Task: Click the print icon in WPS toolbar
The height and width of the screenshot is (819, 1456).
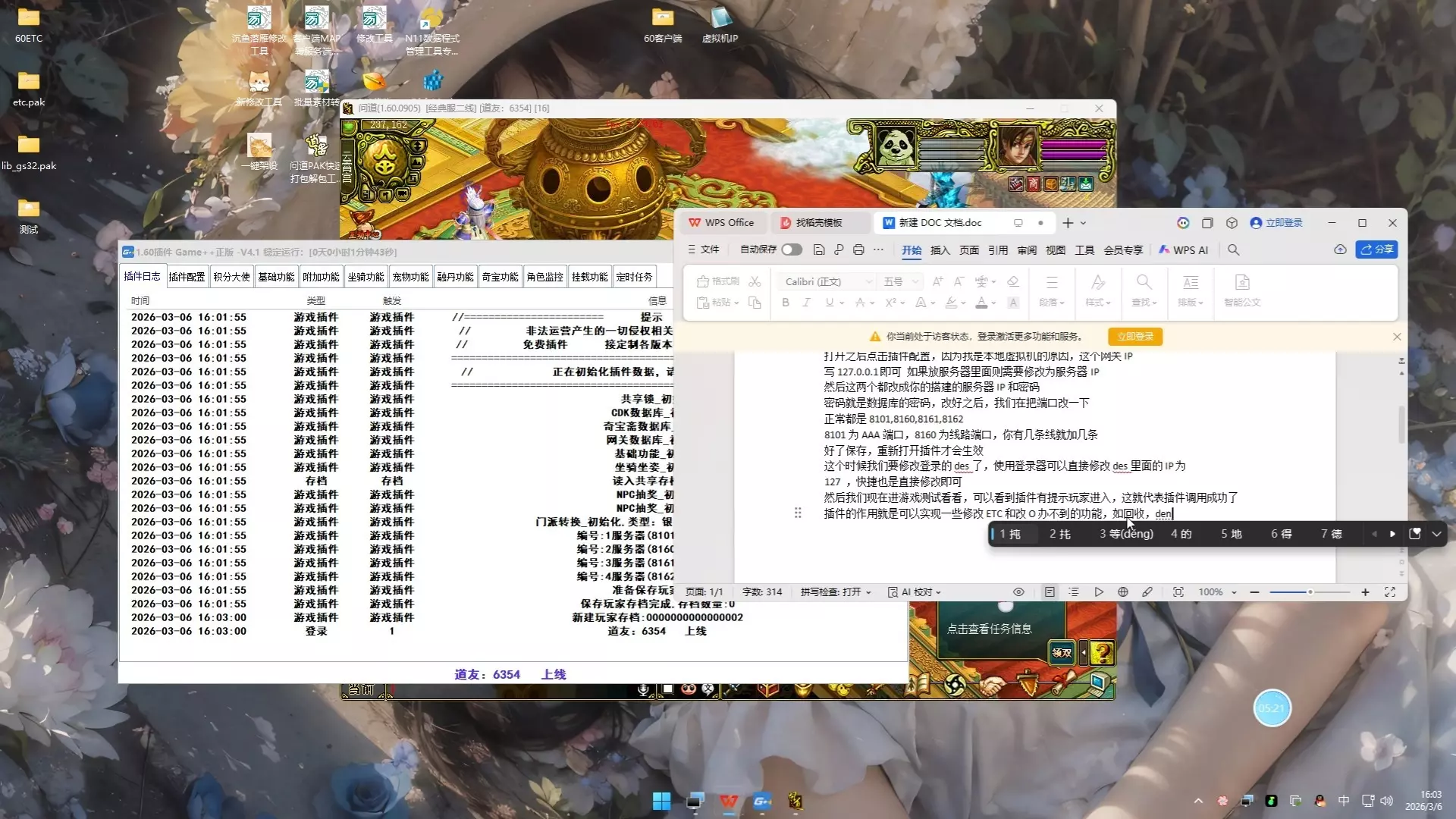Action: [x=858, y=249]
